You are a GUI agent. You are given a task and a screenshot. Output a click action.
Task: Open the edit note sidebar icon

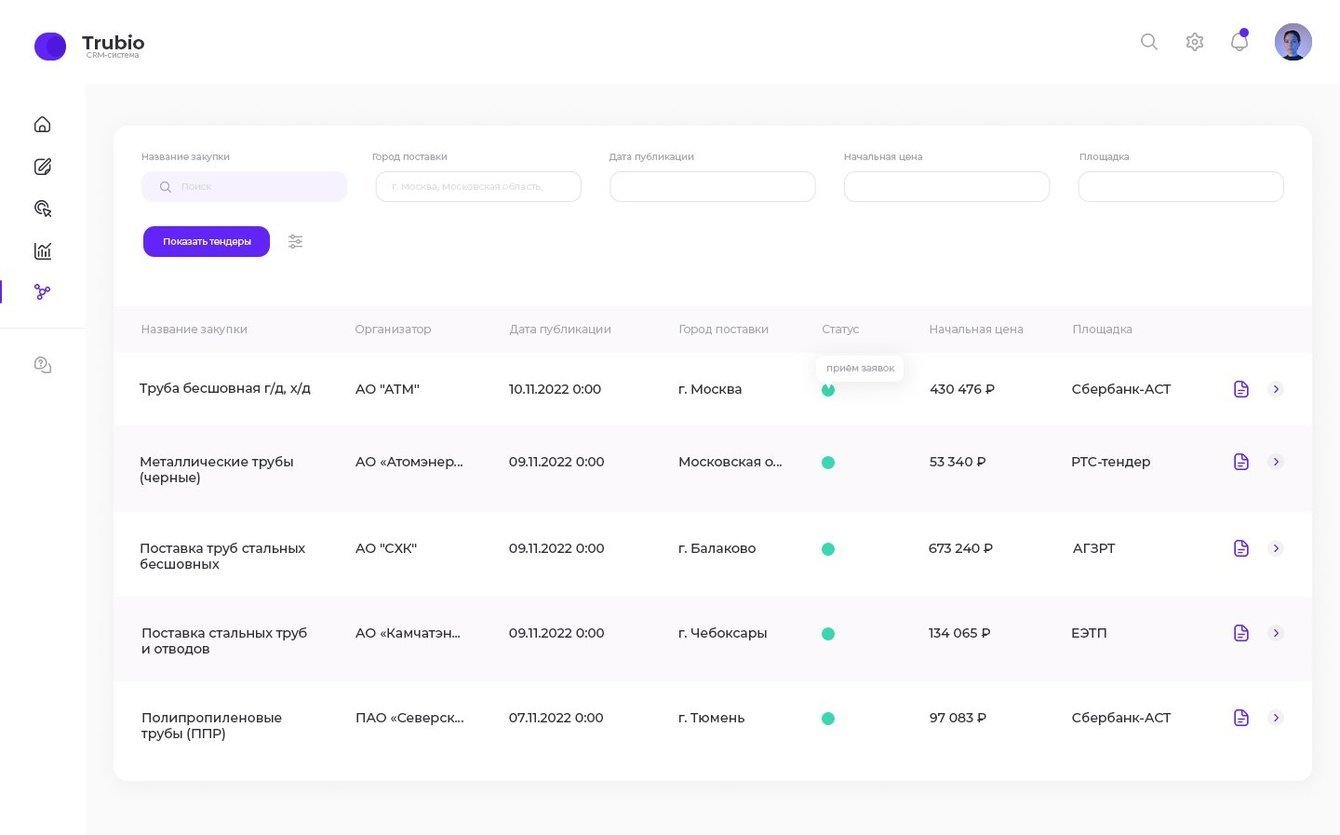click(42, 166)
